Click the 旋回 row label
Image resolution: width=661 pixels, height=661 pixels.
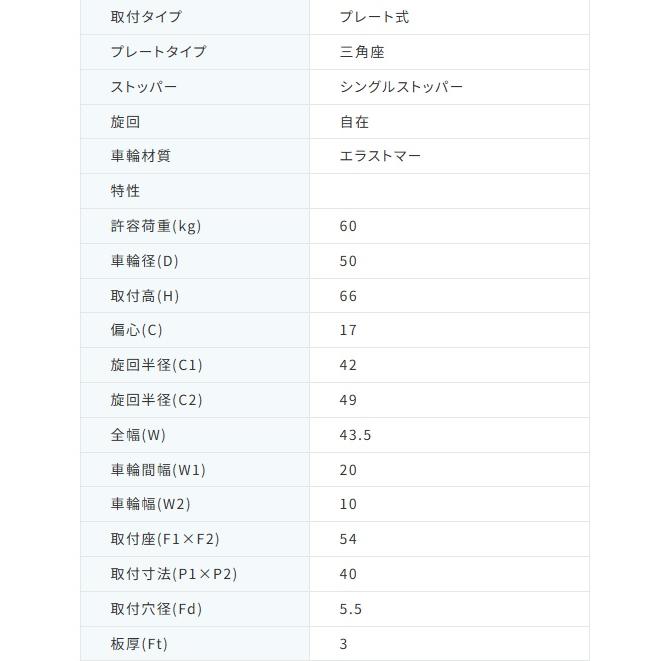click(x=125, y=122)
